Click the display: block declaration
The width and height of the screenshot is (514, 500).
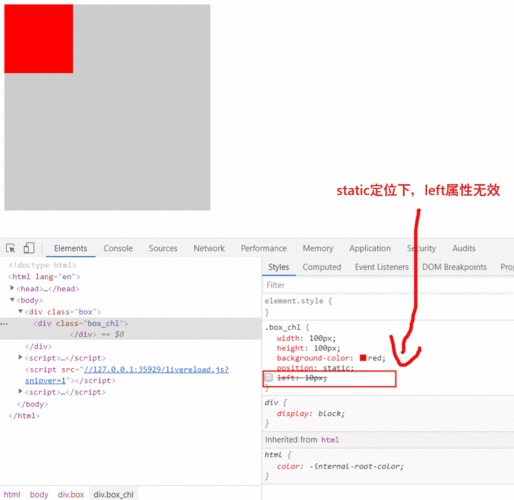click(311, 414)
